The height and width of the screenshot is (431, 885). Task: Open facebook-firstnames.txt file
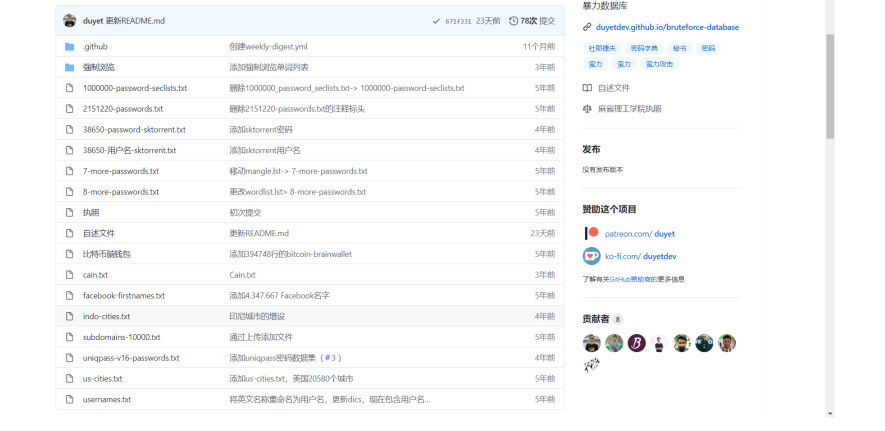(x=124, y=296)
